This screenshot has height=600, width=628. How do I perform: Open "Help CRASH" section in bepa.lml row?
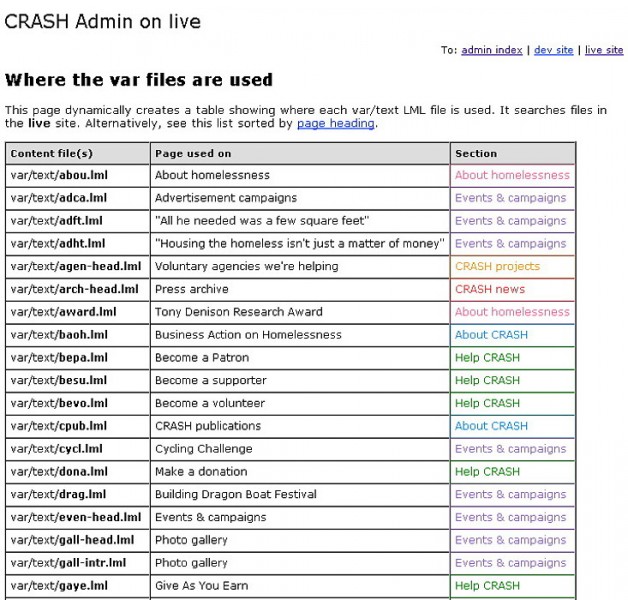point(487,358)
